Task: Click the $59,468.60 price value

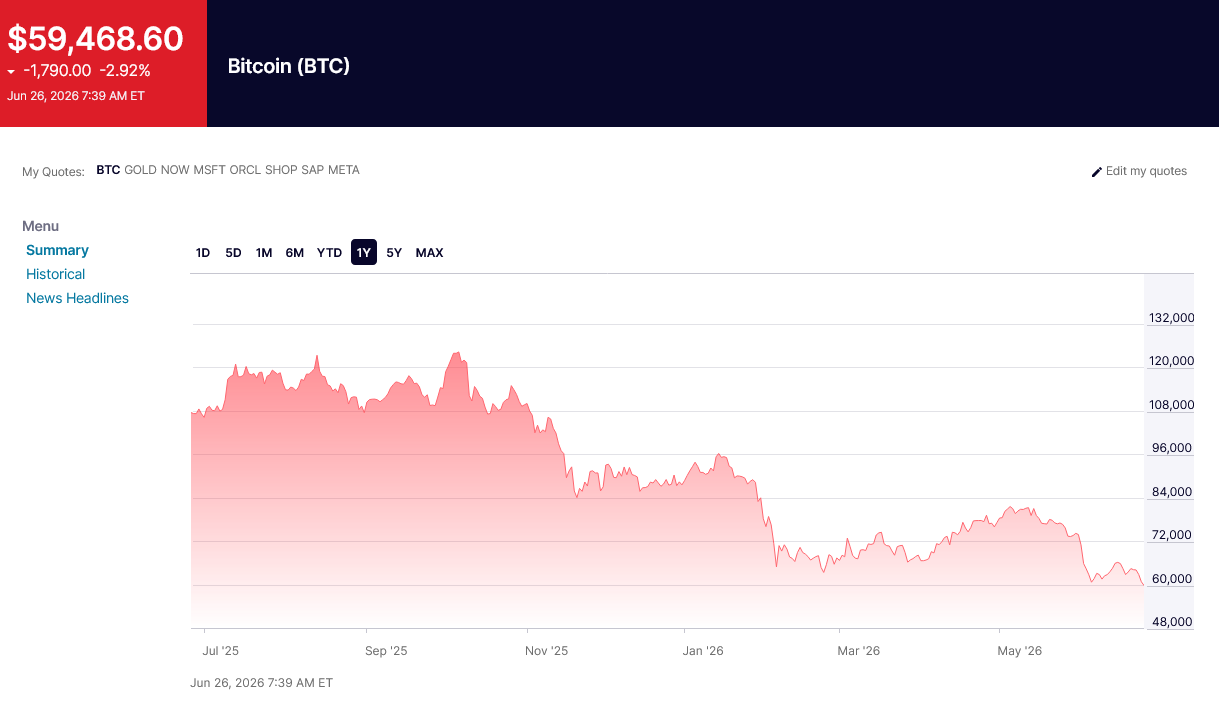Action: tap(96, 39)
